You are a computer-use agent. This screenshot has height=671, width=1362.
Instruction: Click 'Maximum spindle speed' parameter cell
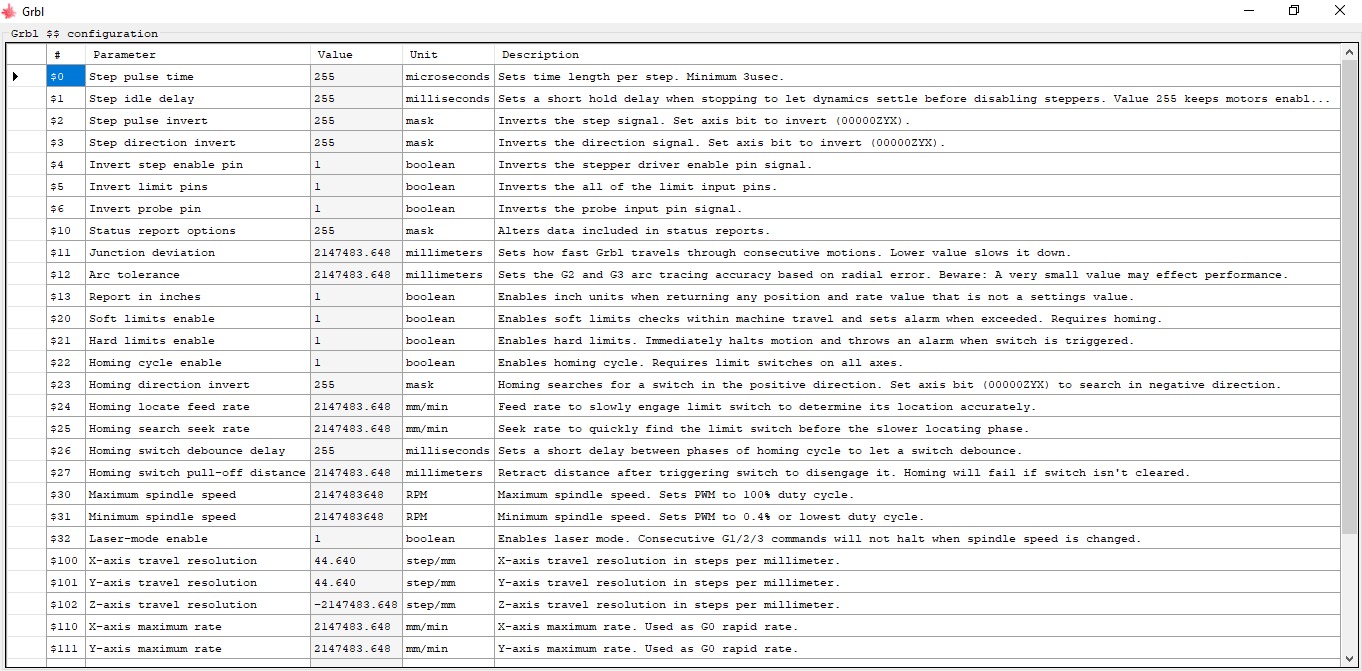coord(198,495)
